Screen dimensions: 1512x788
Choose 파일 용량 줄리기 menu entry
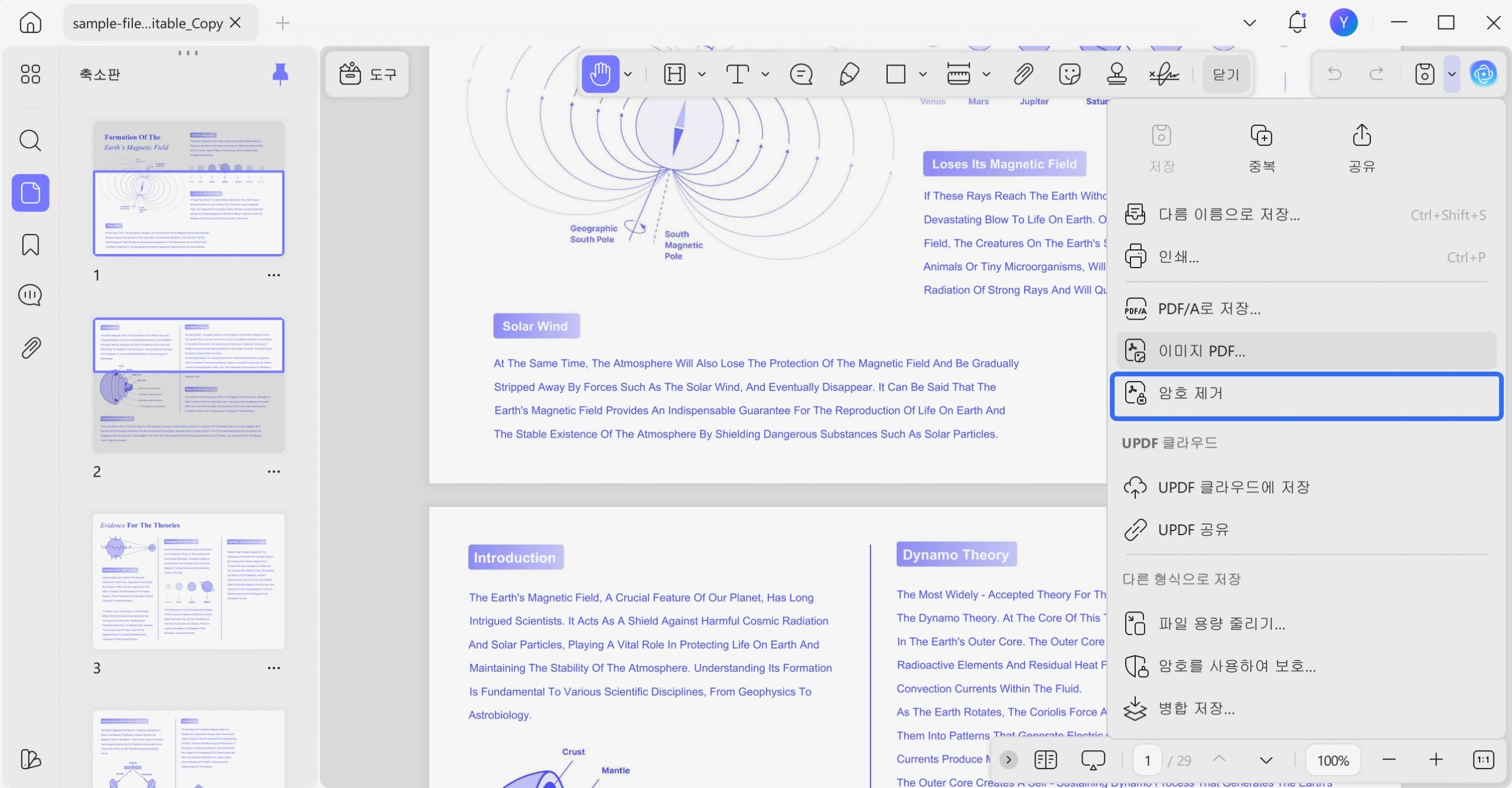pyautogui.click(x=1305, y=624)
